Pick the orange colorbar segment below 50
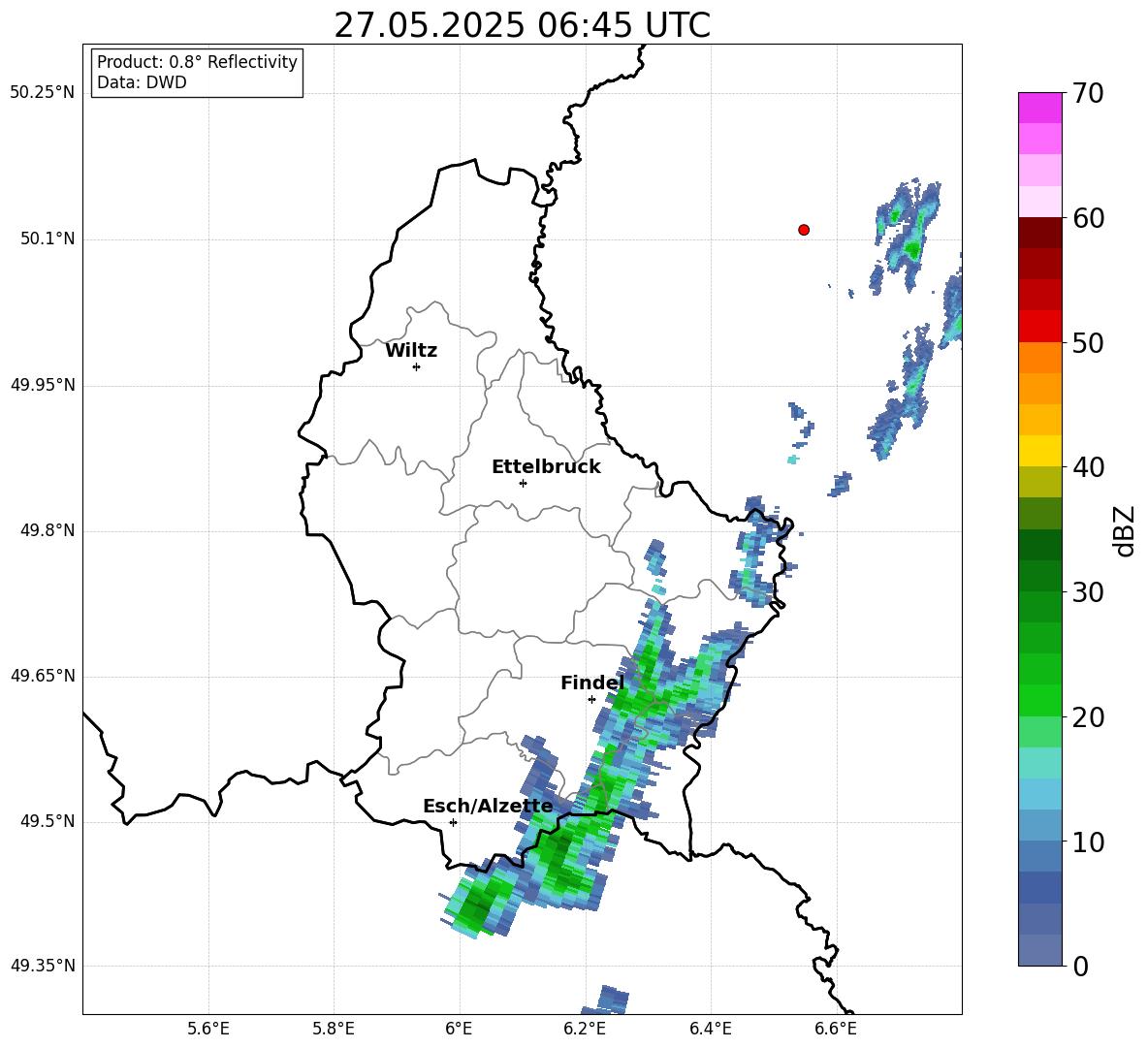Screen dimensions: 1148x1048 tap(1039, 358)
